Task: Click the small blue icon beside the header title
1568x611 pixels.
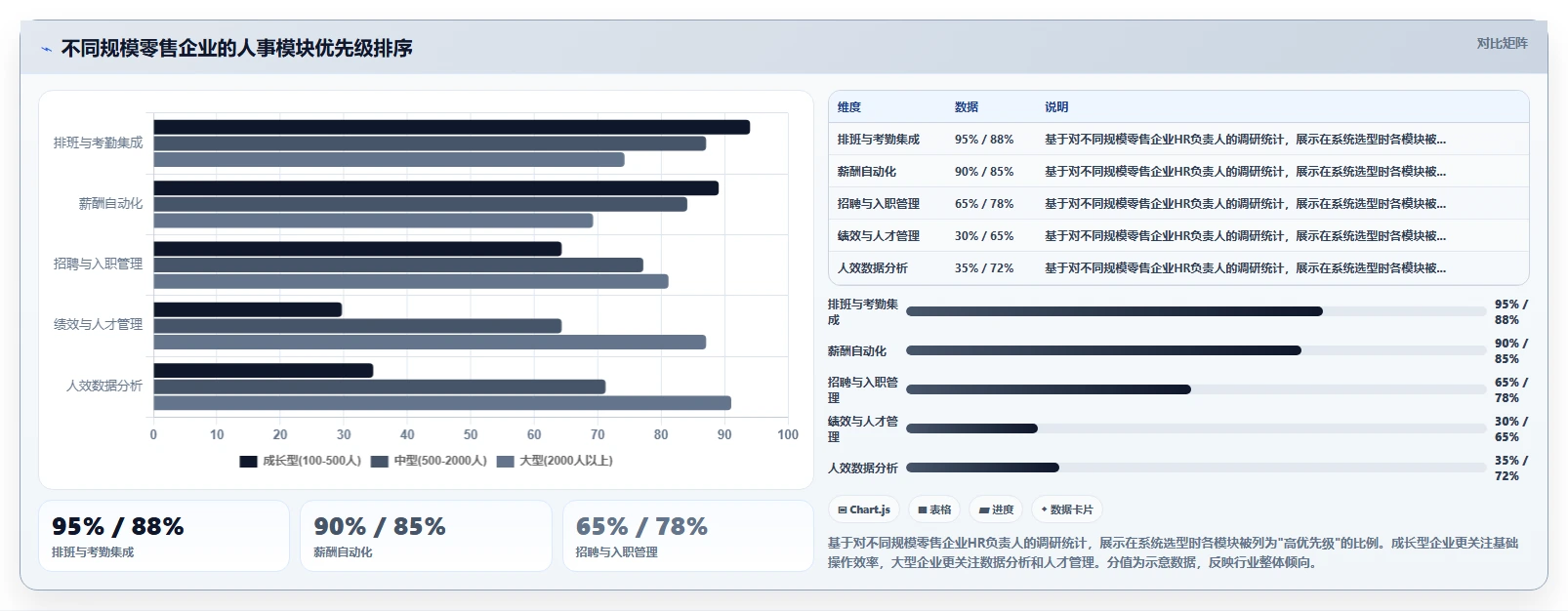Action: (46, 49)
